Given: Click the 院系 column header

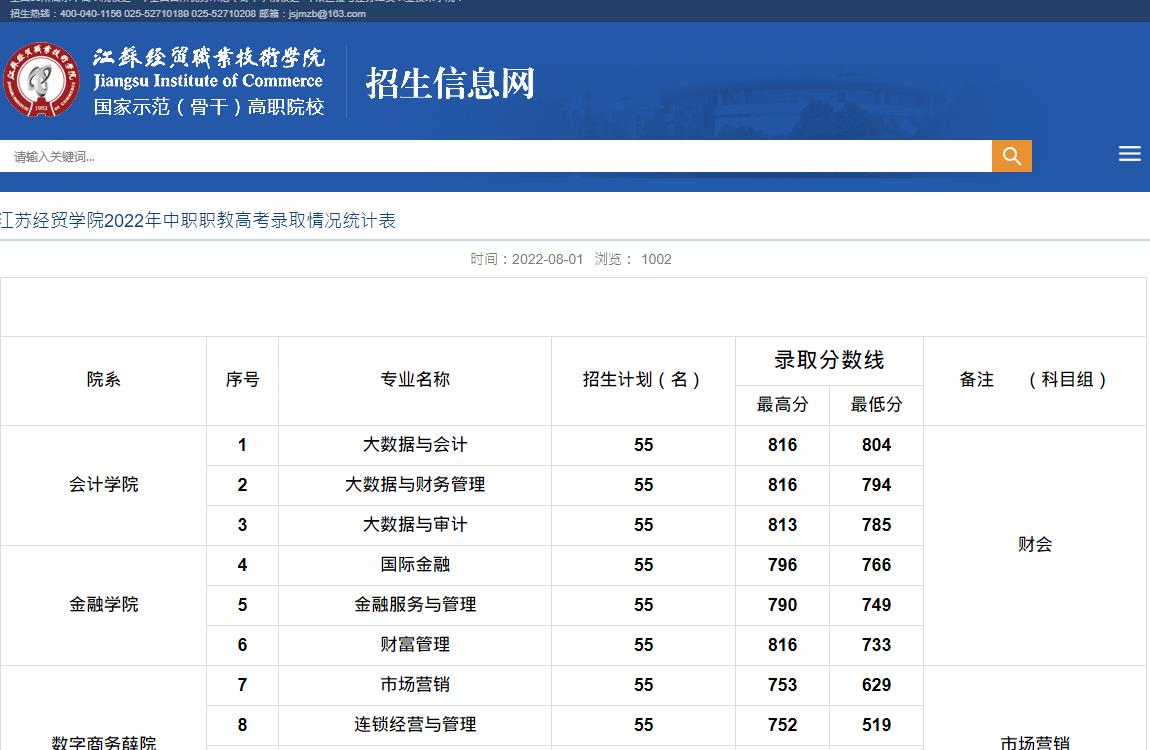Looking at the screenshot, I should (x=103, y=380).
